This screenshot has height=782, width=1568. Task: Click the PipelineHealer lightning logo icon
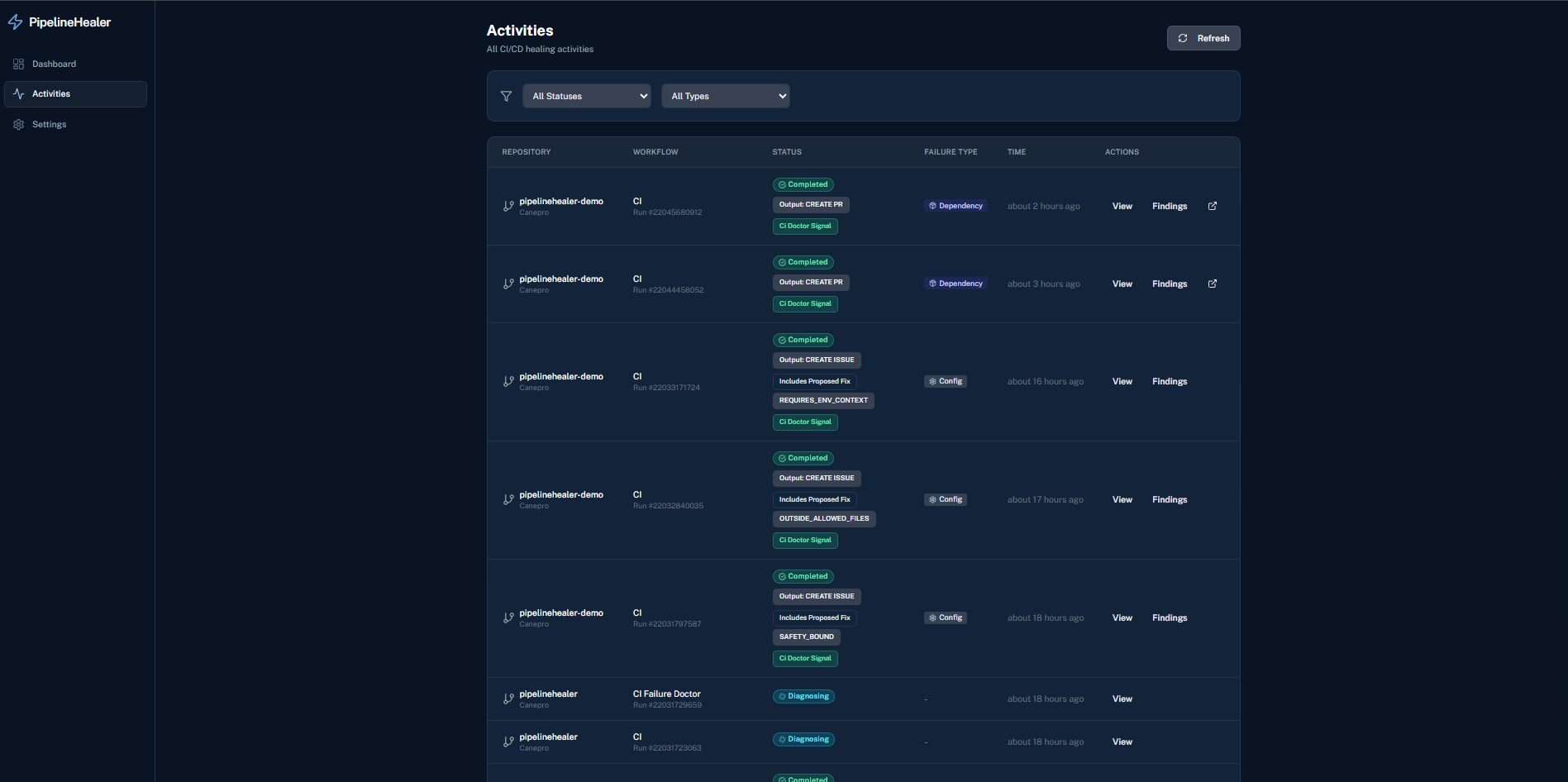point(15,22)
